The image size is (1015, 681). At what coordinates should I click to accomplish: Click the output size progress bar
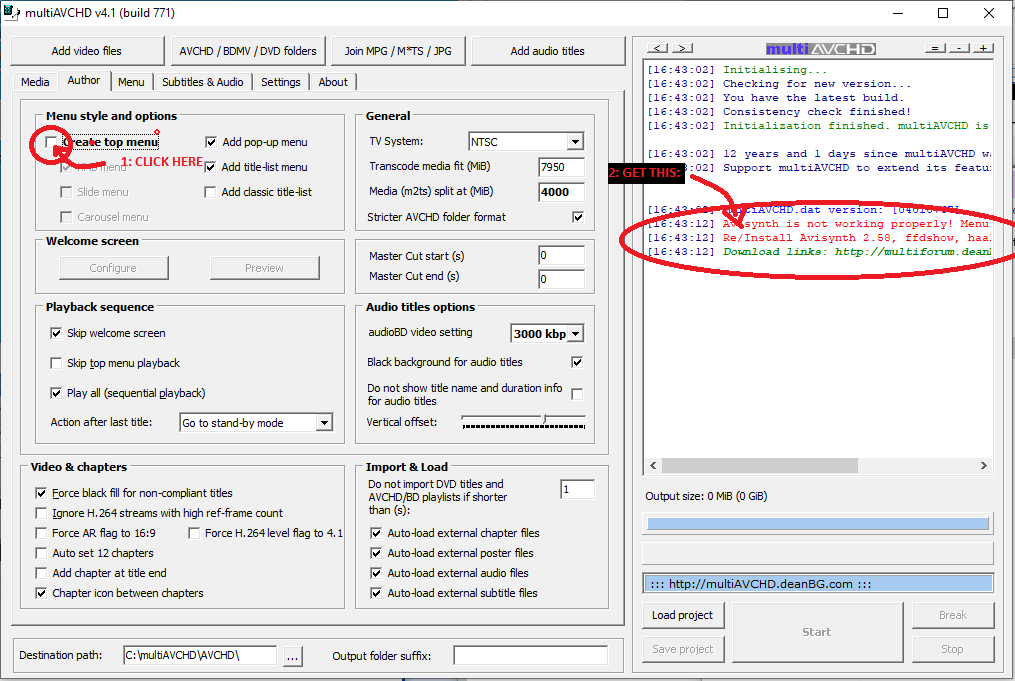818,524
